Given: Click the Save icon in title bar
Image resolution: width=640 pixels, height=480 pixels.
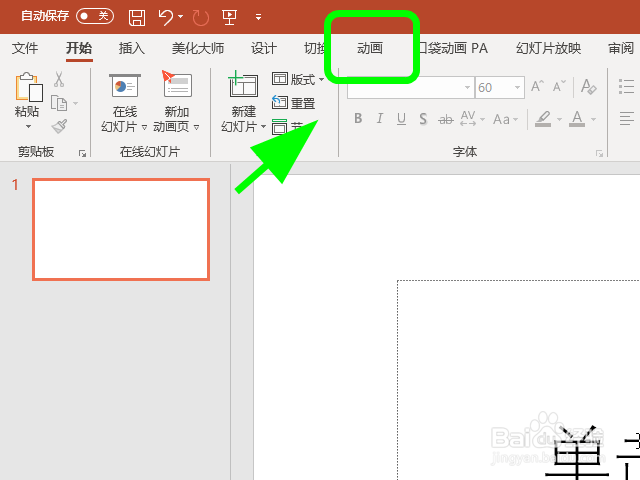Looking at the screenshot, I should [137, 18].
